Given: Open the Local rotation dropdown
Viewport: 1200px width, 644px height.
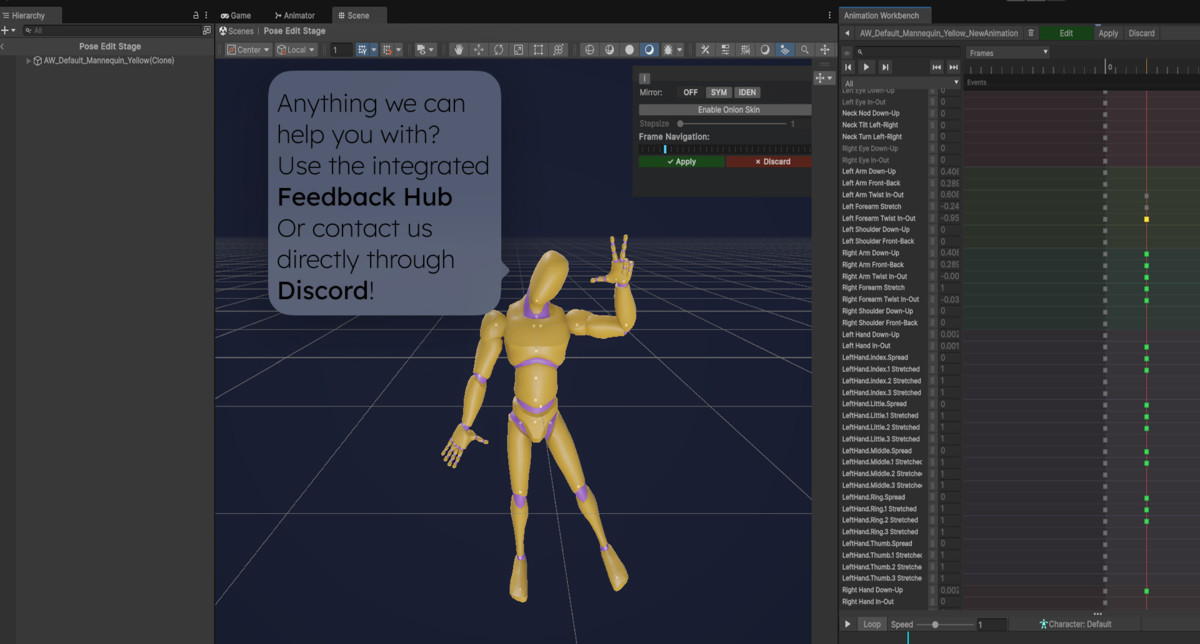Looking at the screenshot, I should (296, 49).
